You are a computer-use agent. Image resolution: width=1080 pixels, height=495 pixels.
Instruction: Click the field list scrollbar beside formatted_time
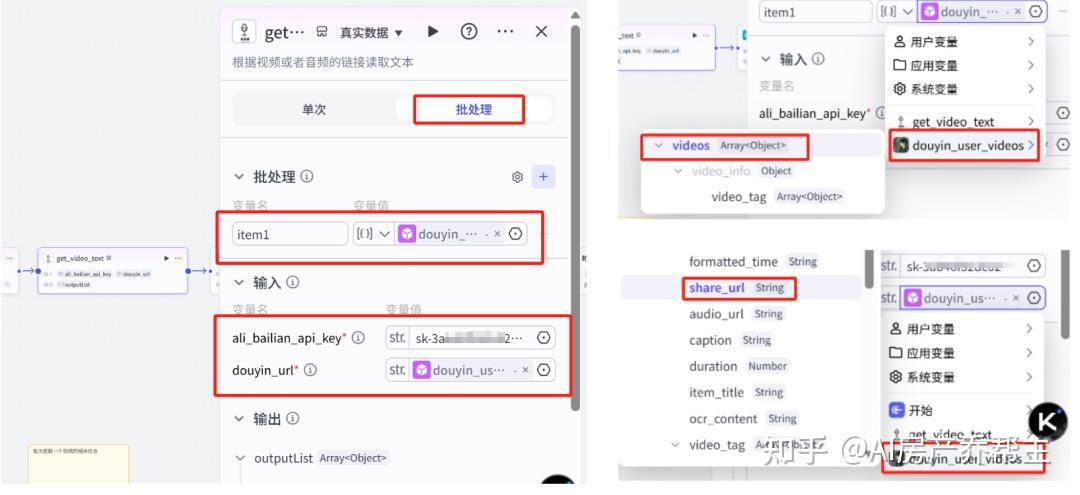[869, 268]
